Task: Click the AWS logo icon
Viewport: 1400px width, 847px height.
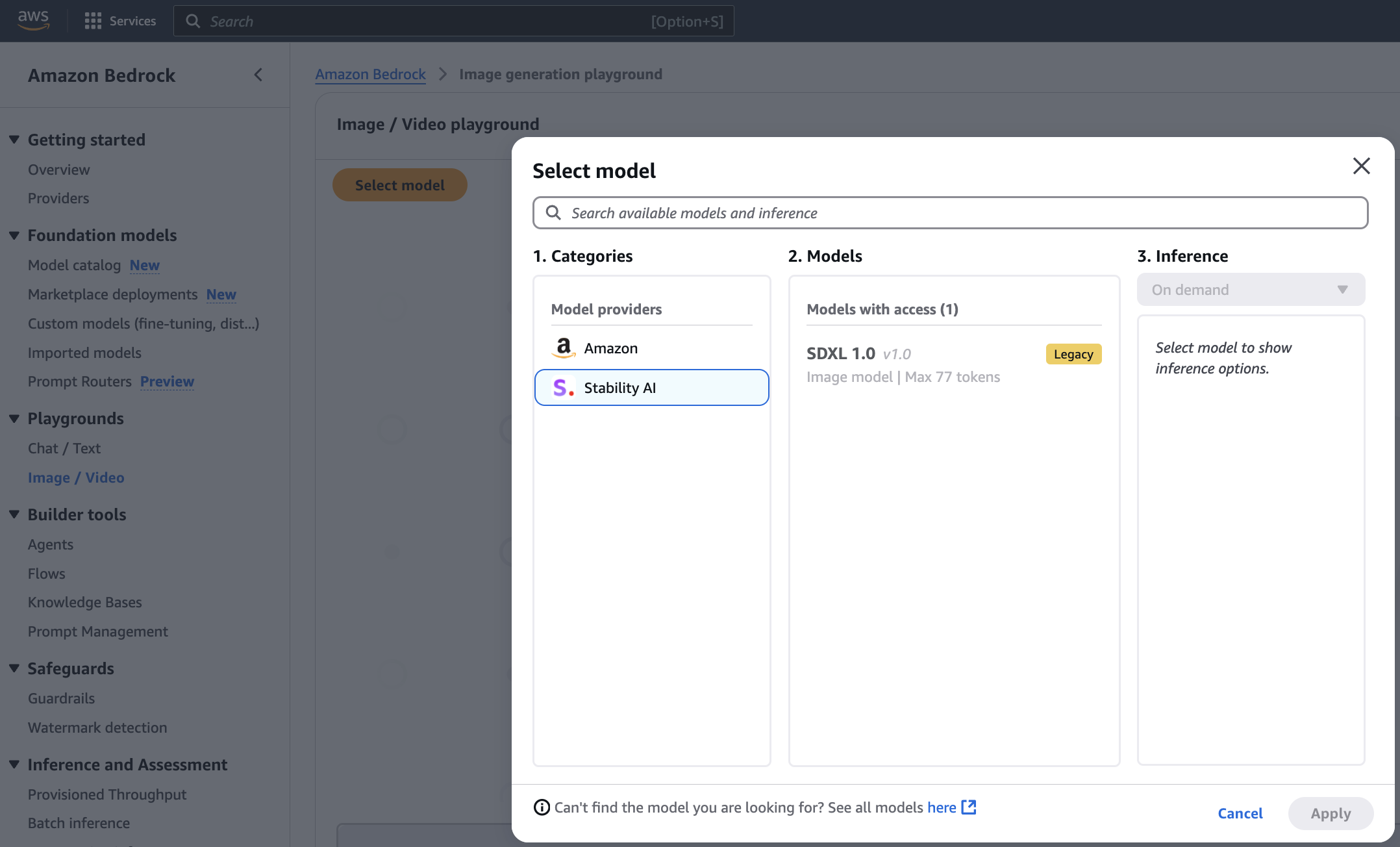Action: (x=33, y=20)
